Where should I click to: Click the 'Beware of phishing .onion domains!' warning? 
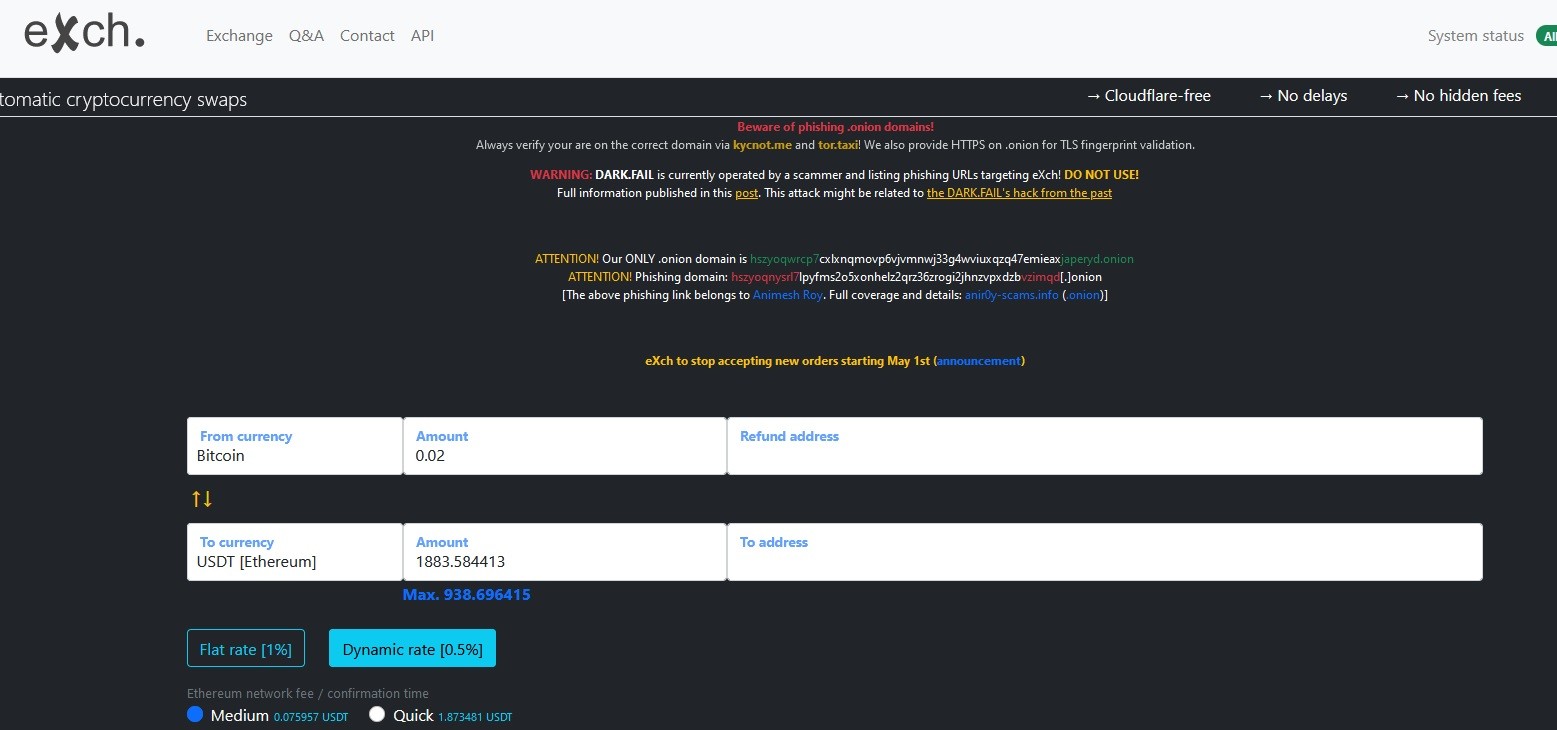[835, 127]
